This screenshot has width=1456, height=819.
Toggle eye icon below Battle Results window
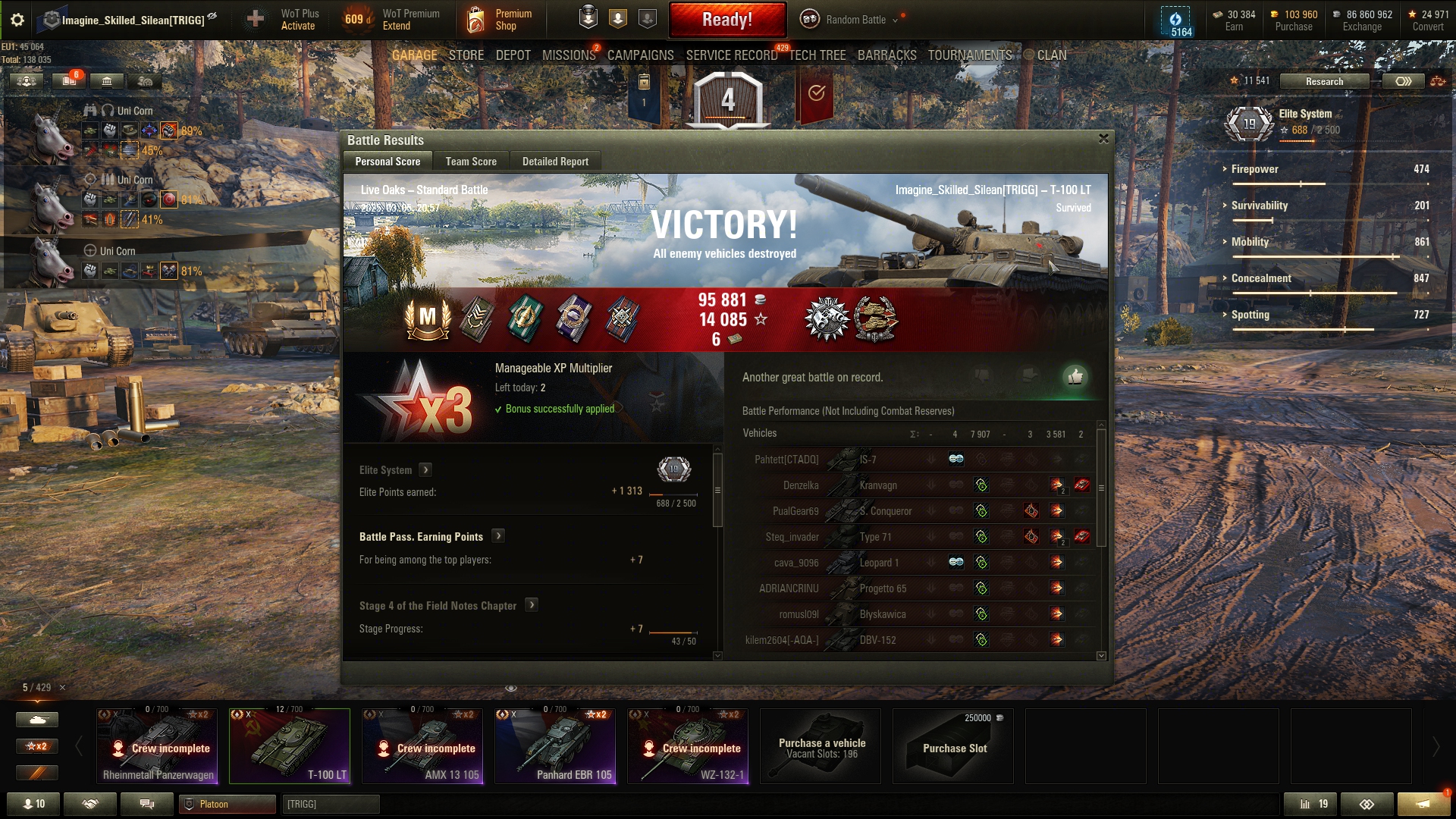511,689
